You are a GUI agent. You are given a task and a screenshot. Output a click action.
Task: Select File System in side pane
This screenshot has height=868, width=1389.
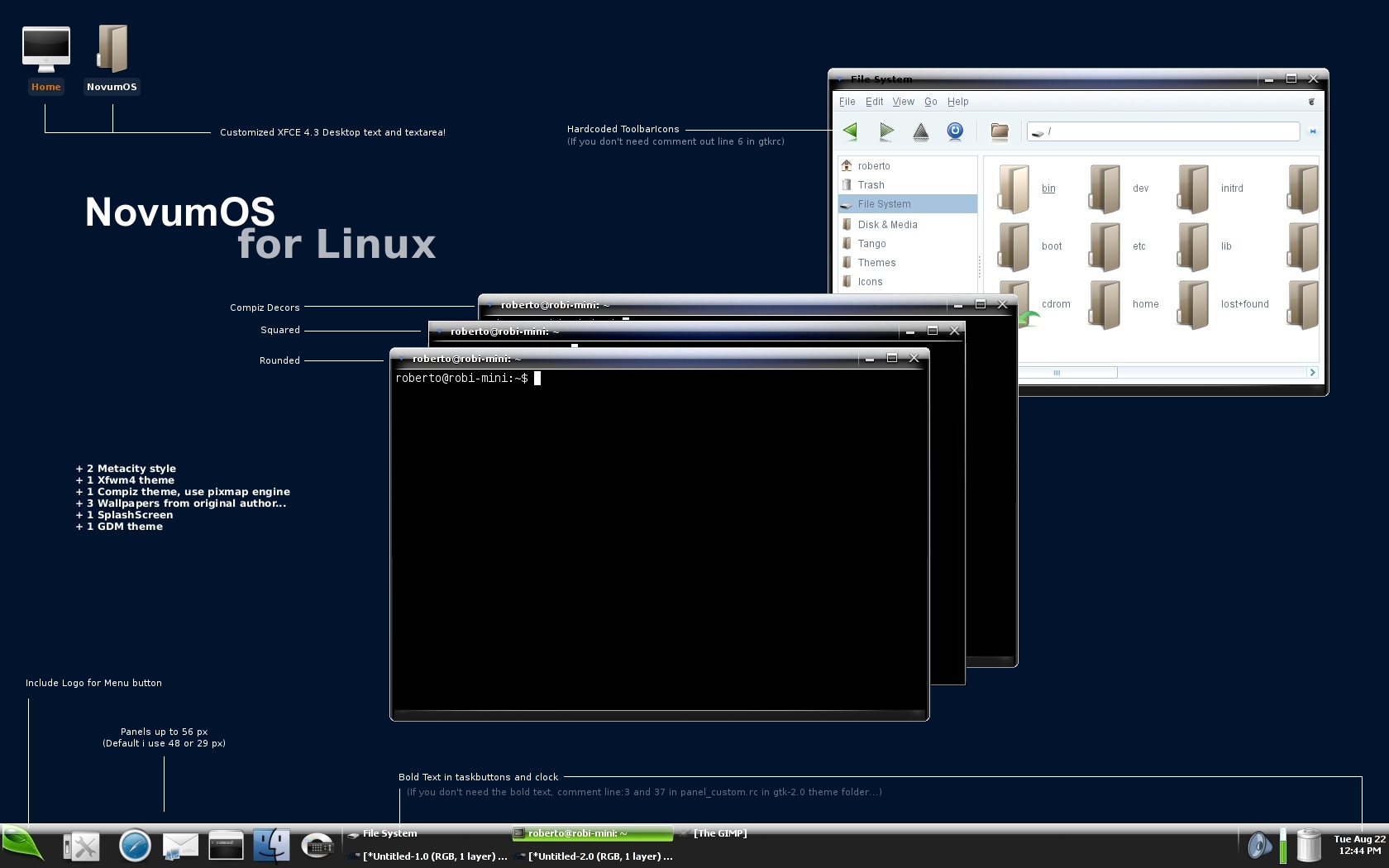point(908,204)
